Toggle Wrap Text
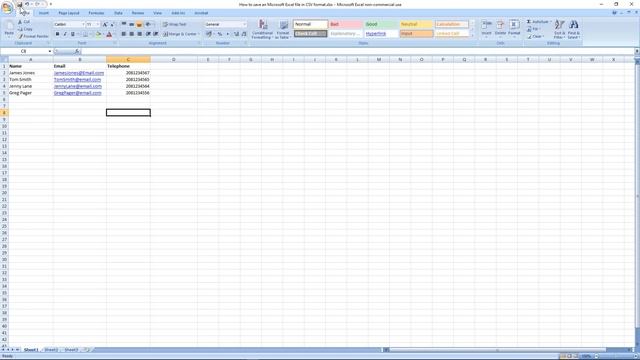 pyautogui.click(x=175, y=24)
